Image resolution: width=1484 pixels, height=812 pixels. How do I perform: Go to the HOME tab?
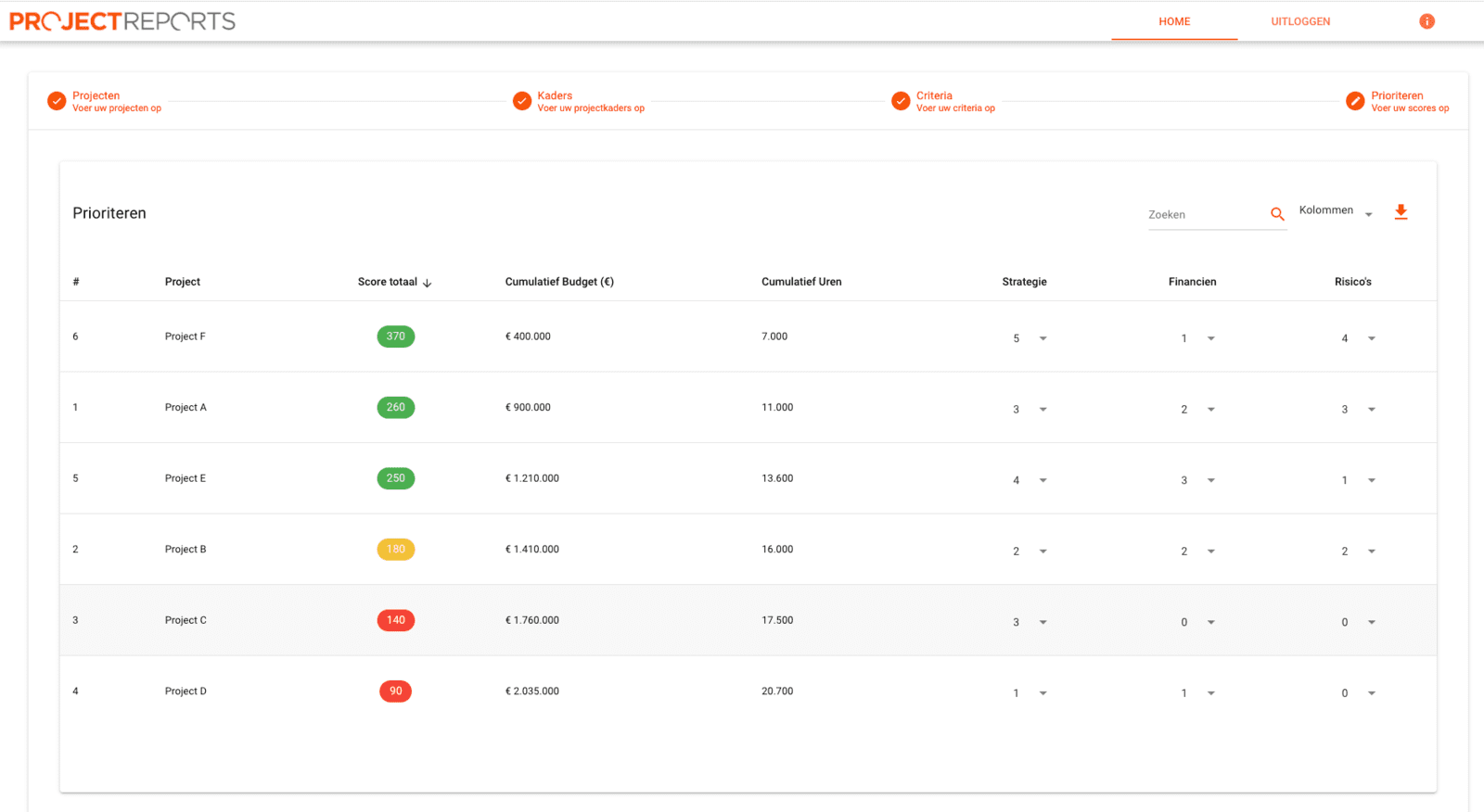(x=1174, y=21)
